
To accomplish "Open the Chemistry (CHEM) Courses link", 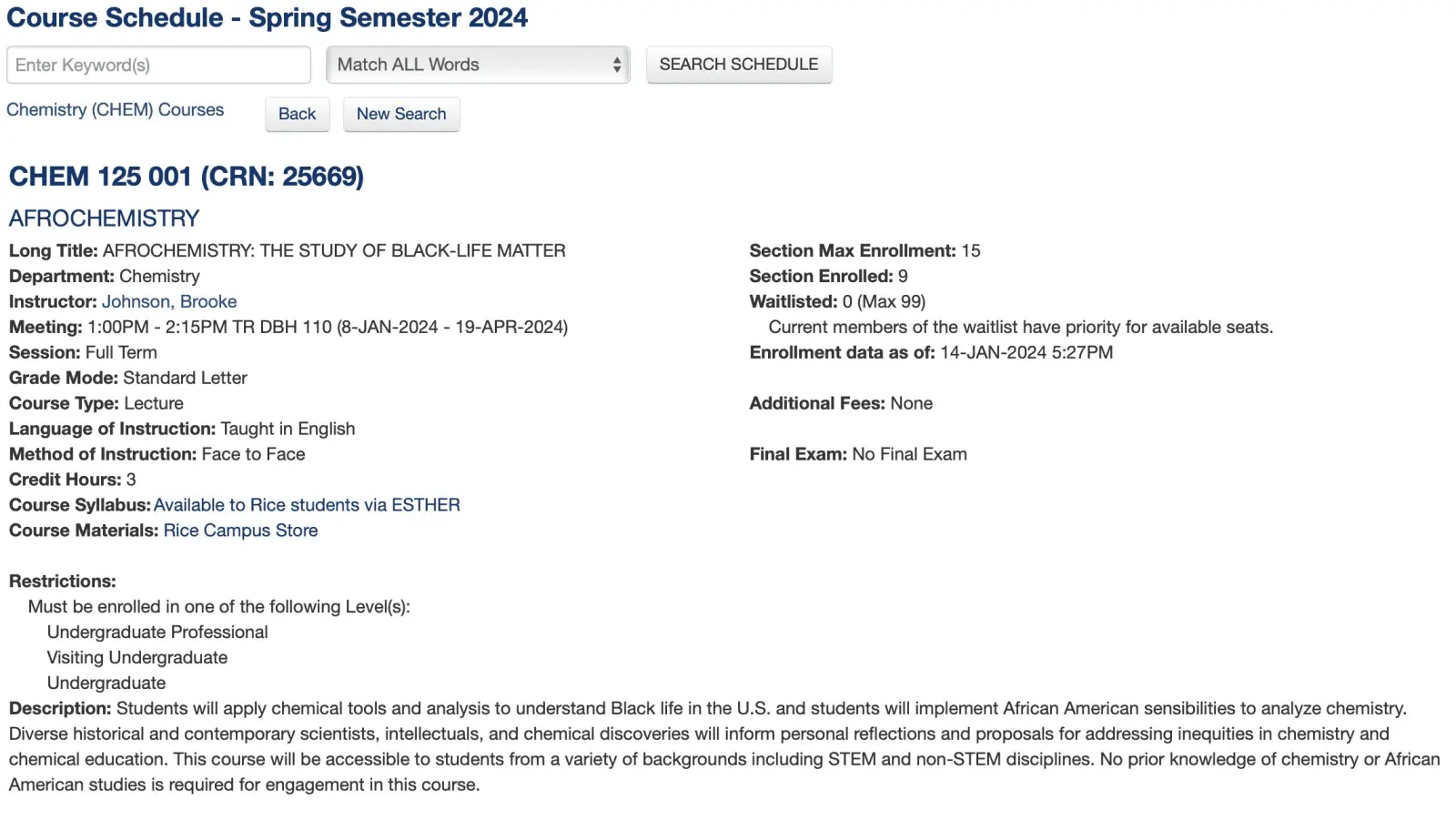I will pyautogui.click(x=115, y=110).
